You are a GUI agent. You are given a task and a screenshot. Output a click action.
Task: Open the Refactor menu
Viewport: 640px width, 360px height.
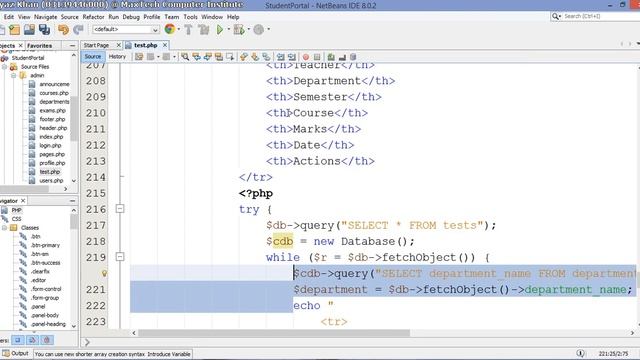click(93, 17)
